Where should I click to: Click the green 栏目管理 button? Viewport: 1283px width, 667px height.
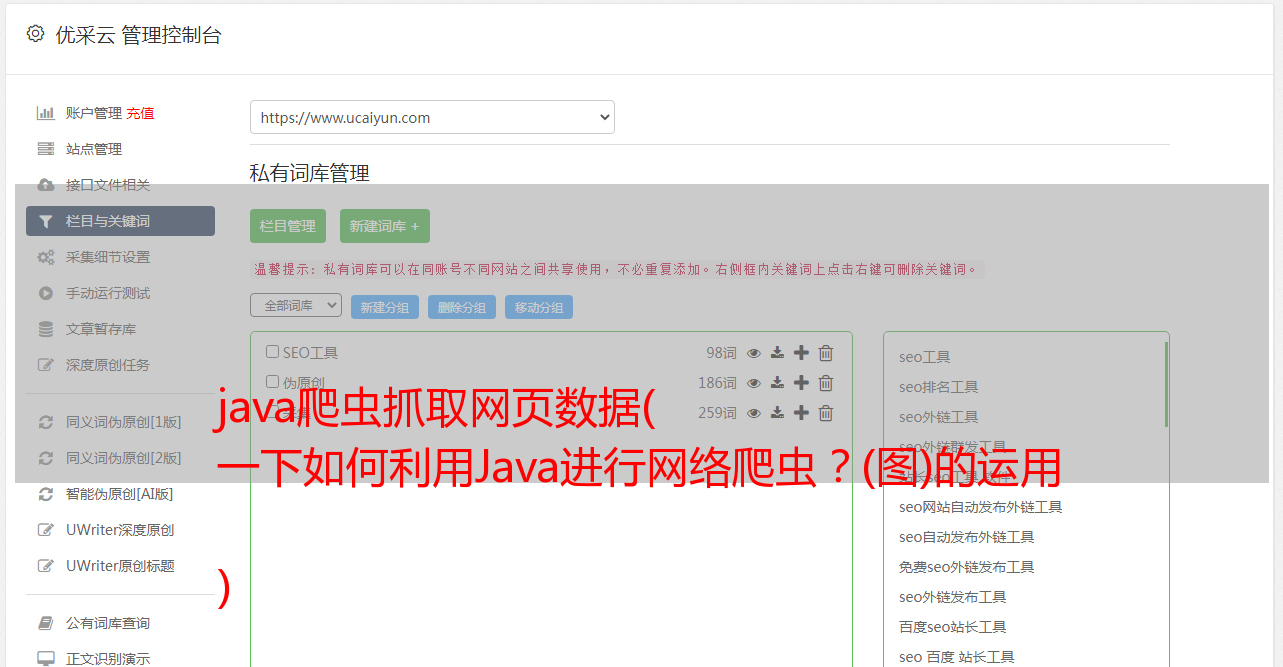(x=288, y=226)
